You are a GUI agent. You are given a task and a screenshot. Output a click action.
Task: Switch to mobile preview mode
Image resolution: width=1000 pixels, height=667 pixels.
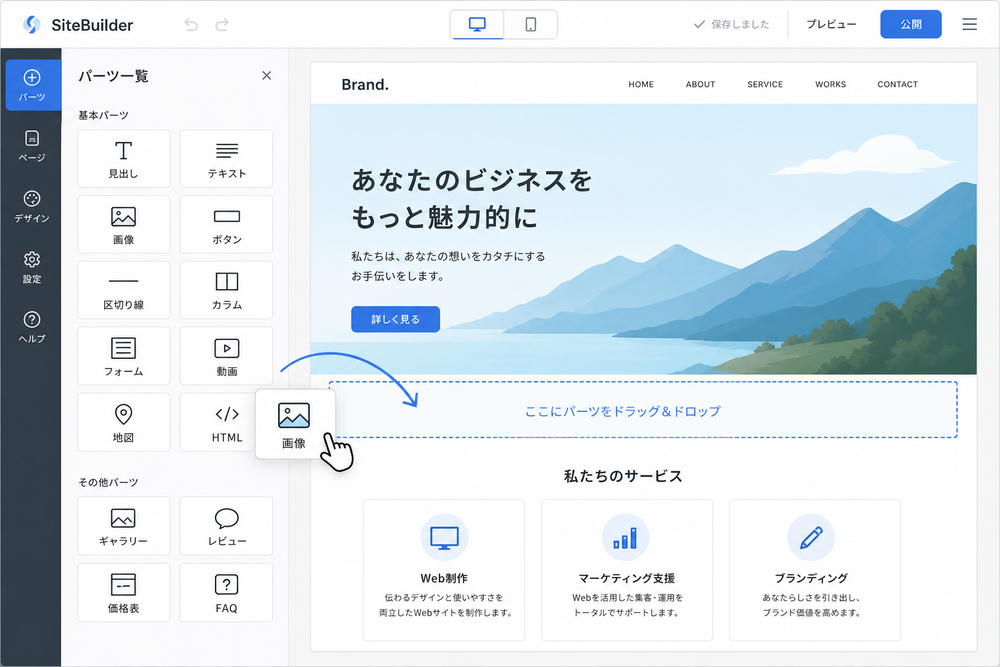tap(531, 25)
